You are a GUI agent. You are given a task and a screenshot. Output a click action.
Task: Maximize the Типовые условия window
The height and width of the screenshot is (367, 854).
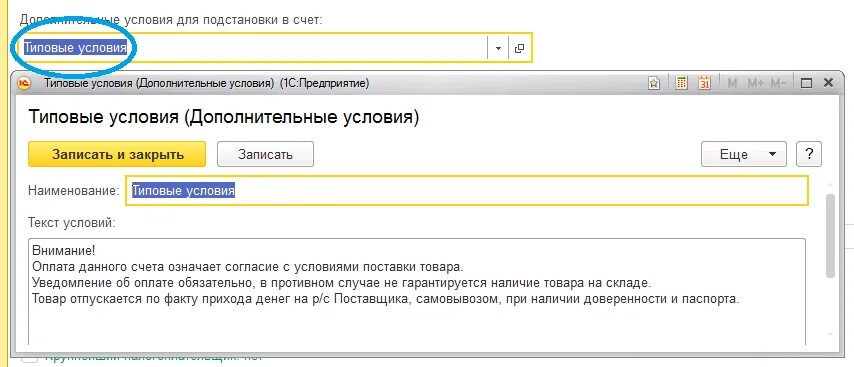click(x=806, y=83)
